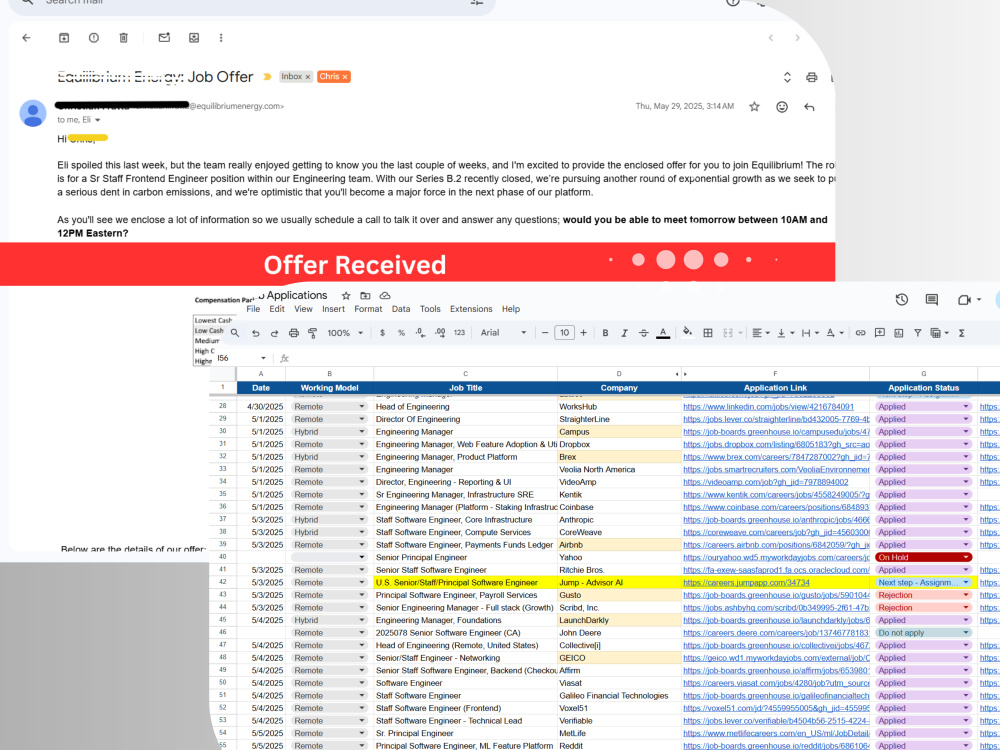1000x750 pixels.
Task: Click the Gmail move-to icon
Action: point(194,38)
